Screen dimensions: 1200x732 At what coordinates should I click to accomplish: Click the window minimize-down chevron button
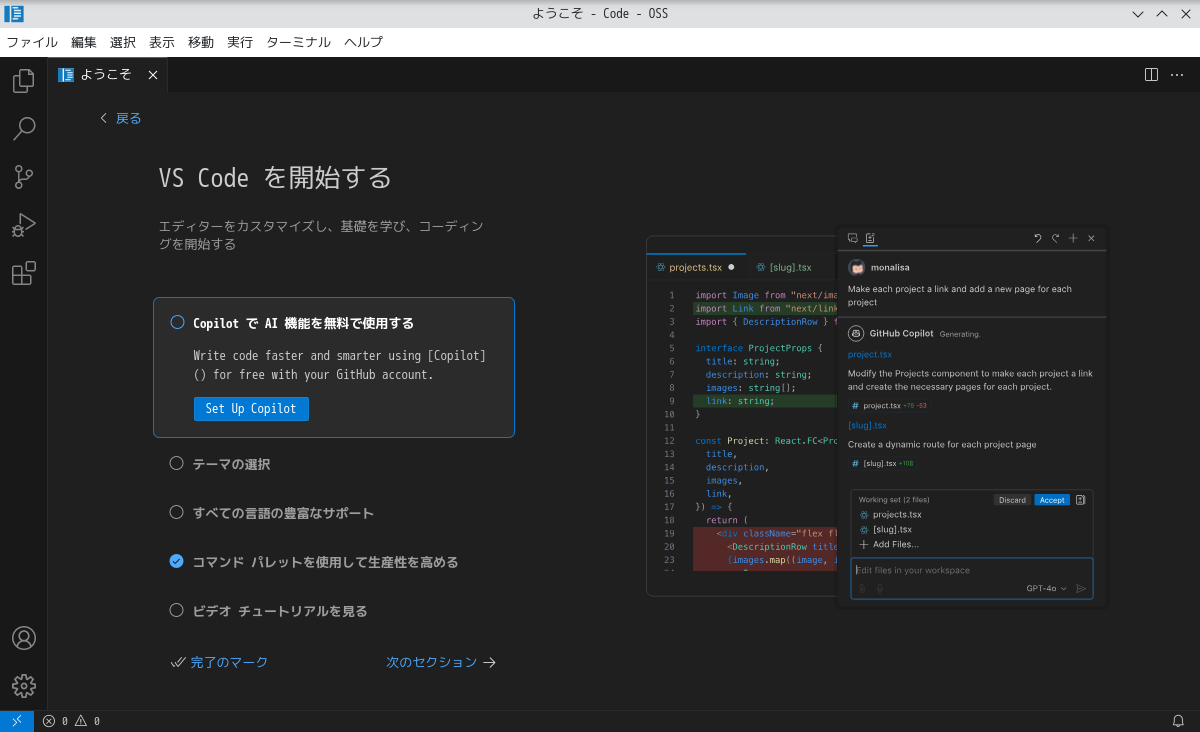tap(1138, 14)
